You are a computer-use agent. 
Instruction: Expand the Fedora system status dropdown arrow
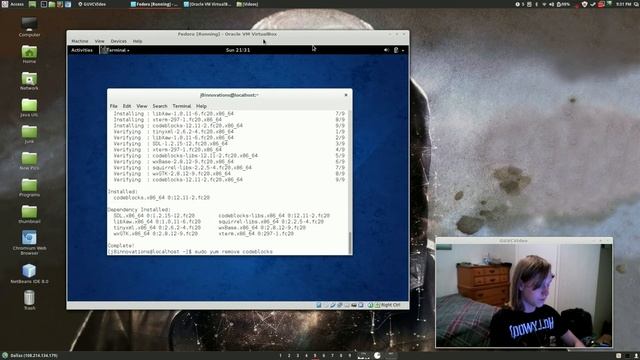point(403,50)
